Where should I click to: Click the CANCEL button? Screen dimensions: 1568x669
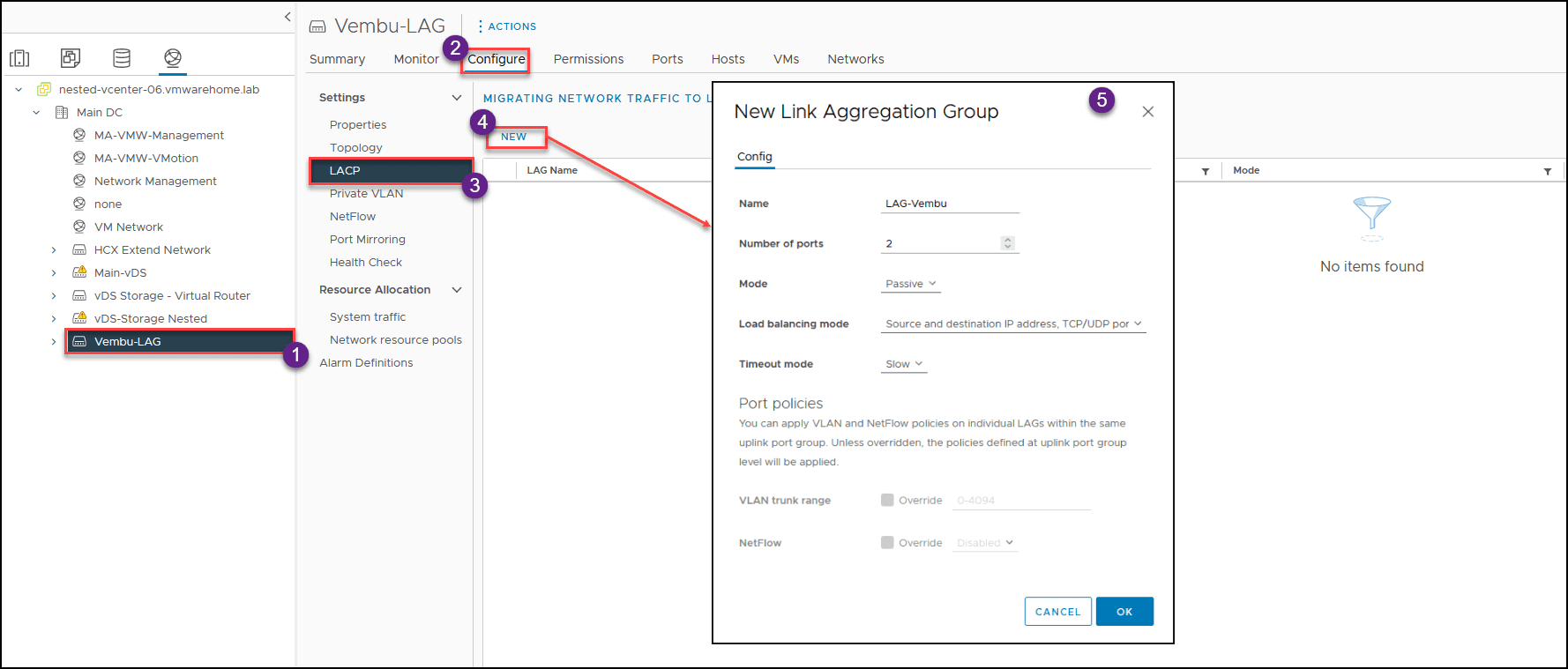click(1058, 612)
